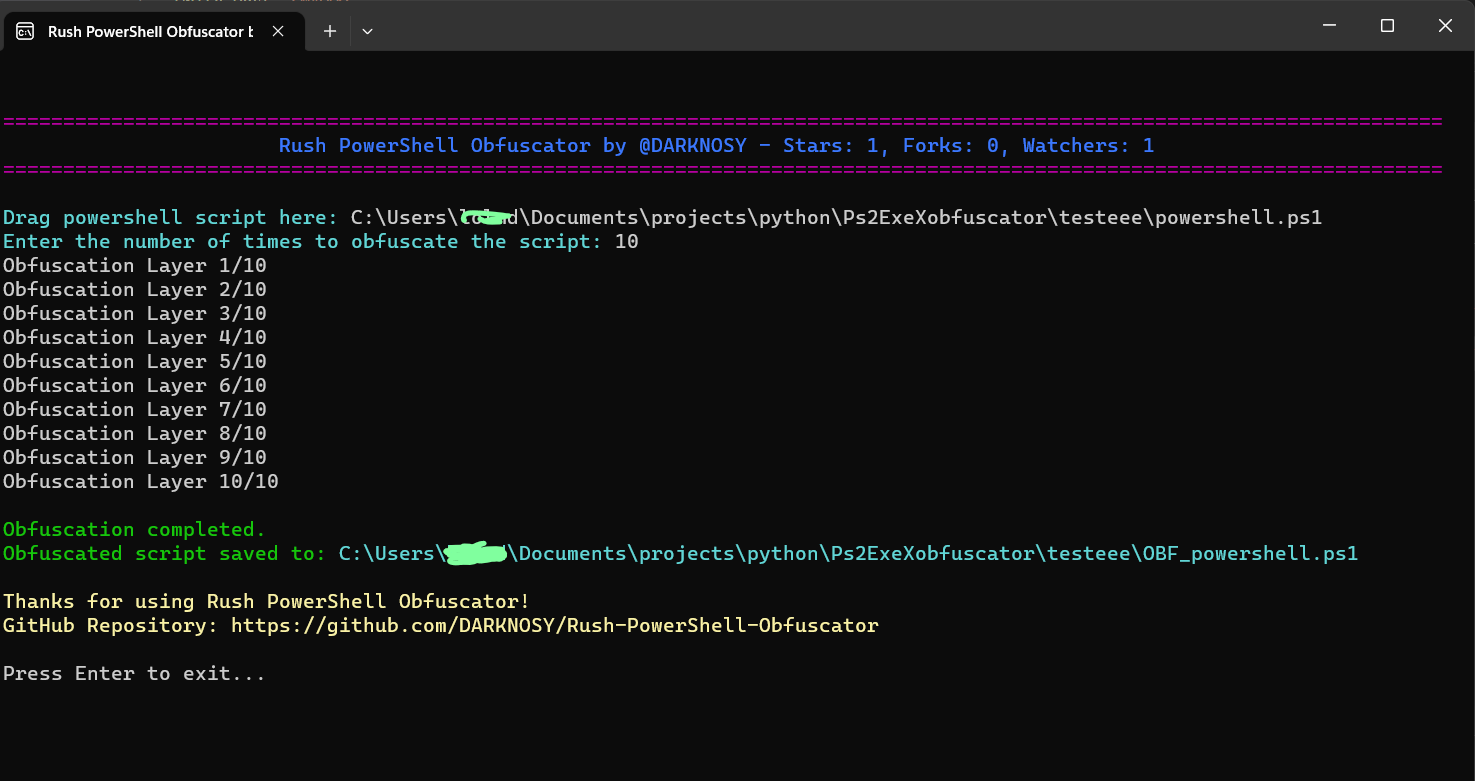Viewport: 1475px width, 781px height.
Task: Click the GitHub repository URL
Action: (555, 626)
